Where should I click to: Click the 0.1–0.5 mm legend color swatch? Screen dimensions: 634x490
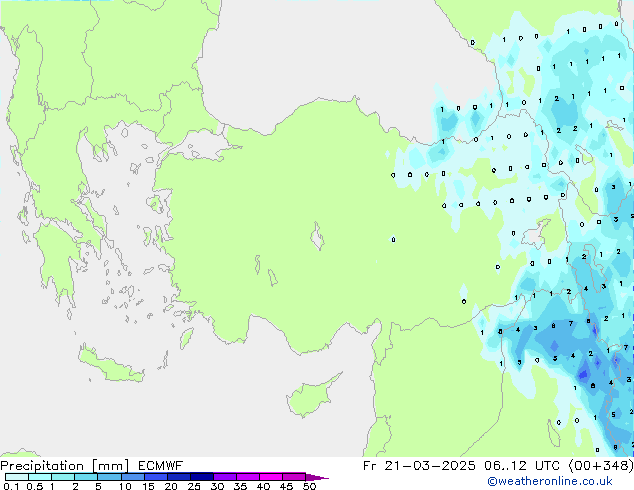click(17, 477)
